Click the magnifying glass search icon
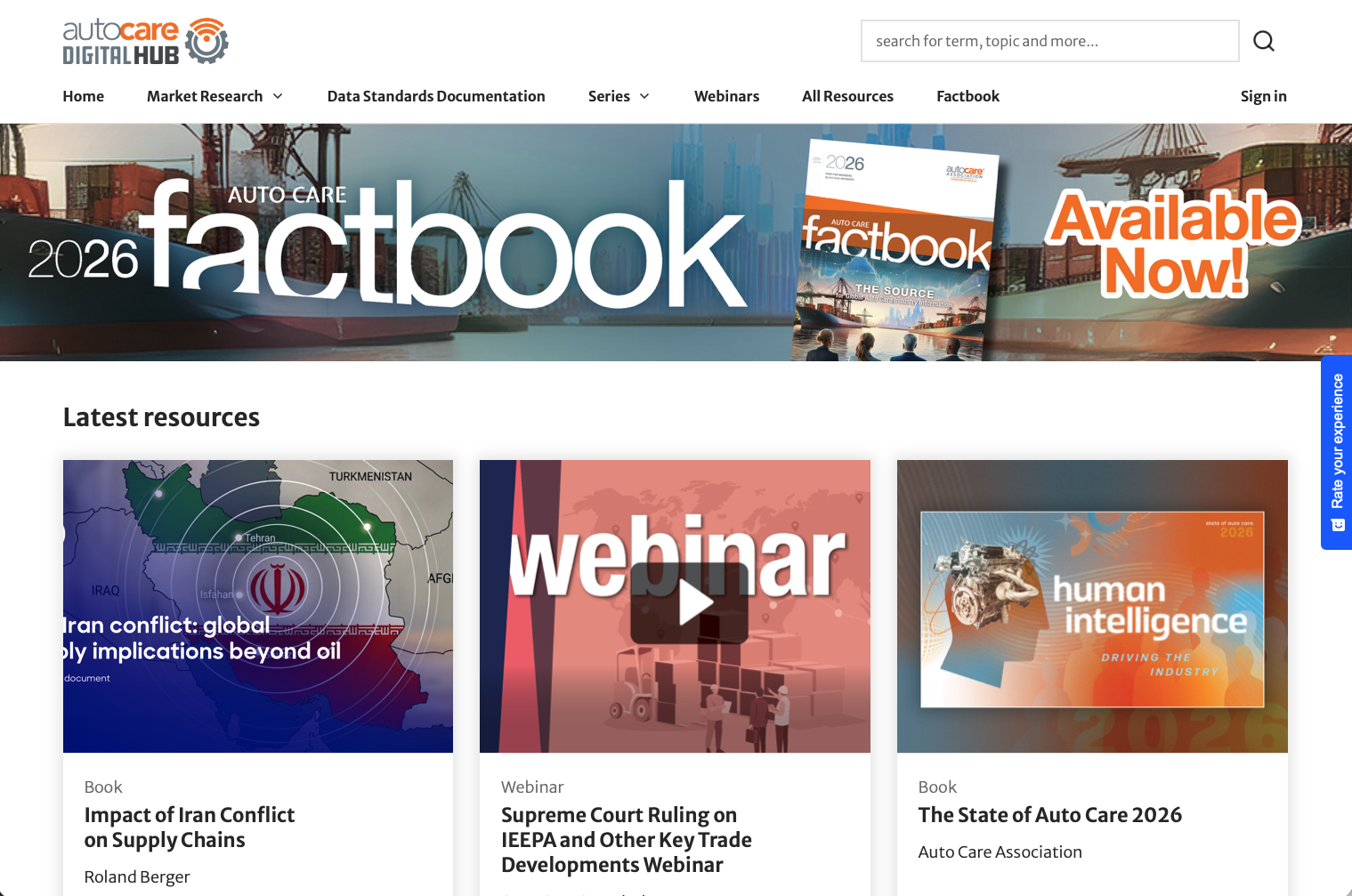1352x896 pixels. click(1264, 41)
